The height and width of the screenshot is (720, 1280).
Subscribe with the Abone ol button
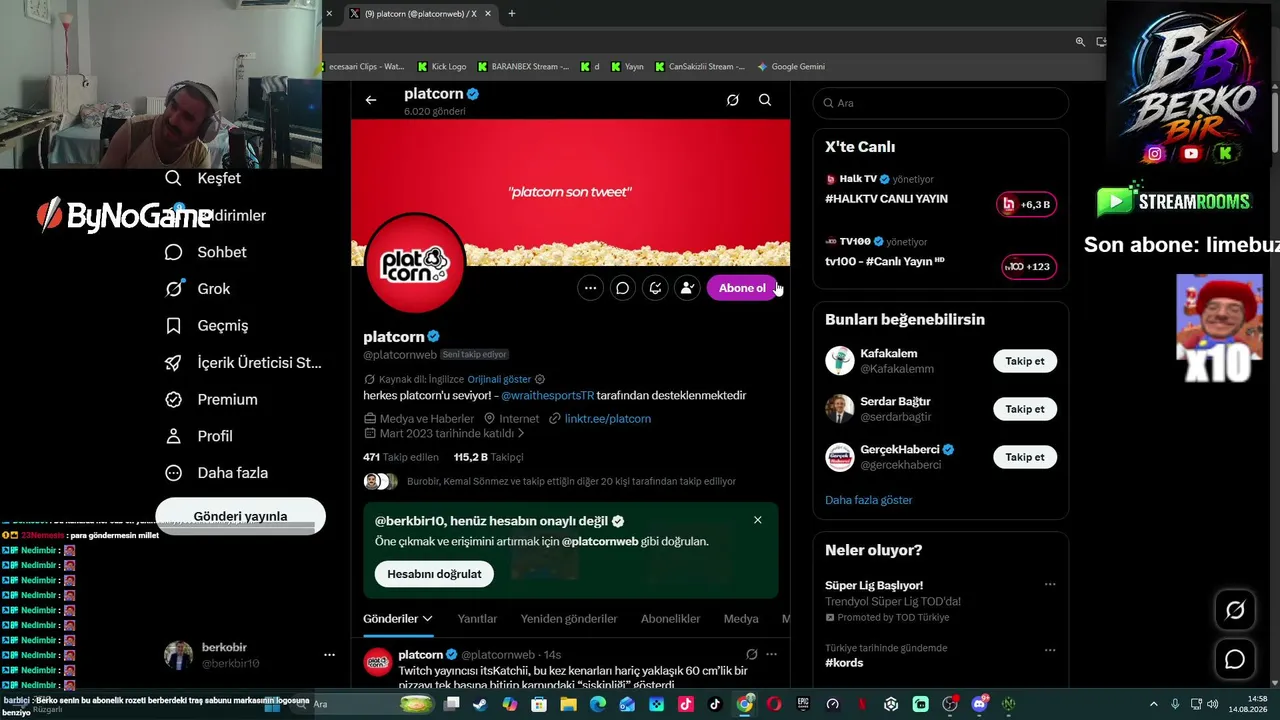click(x=742, y=288)
